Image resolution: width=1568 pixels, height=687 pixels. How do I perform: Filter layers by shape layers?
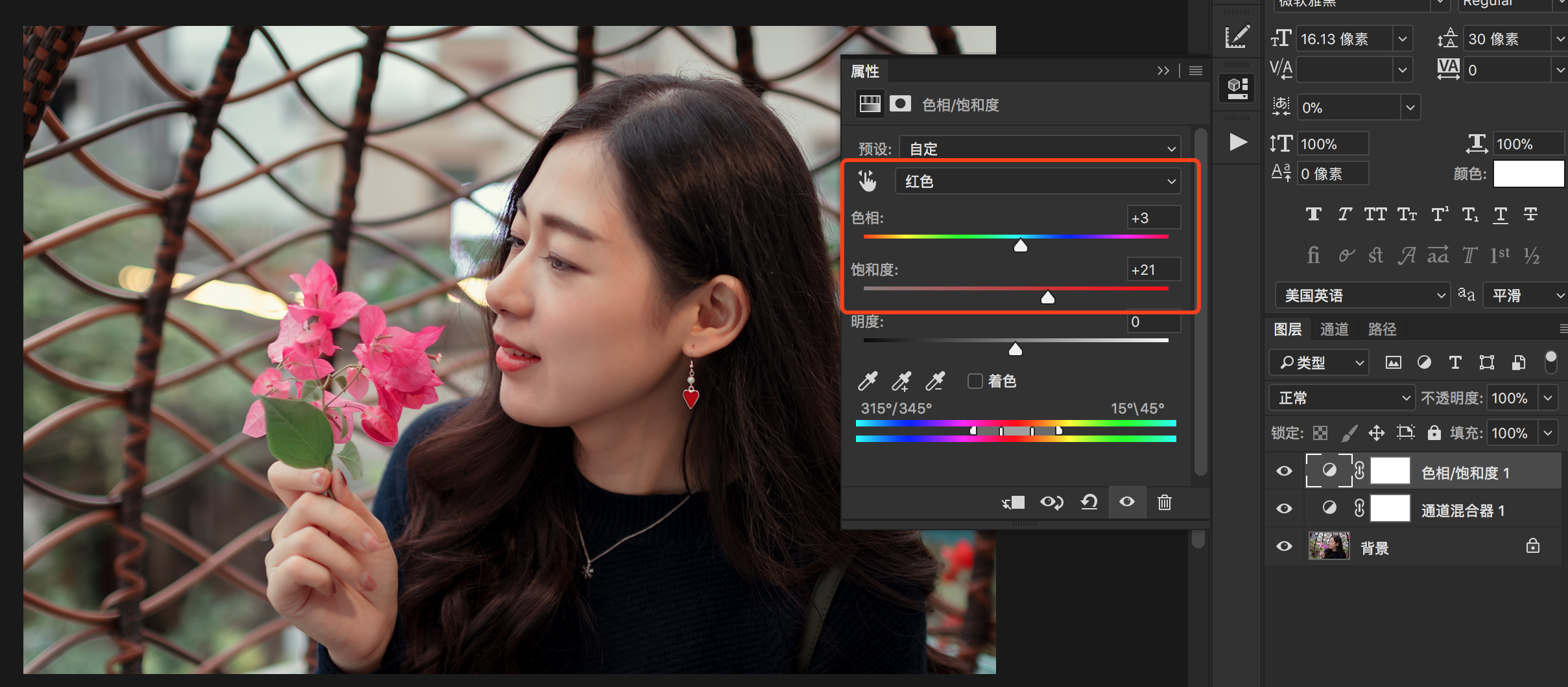(1487, 362)
